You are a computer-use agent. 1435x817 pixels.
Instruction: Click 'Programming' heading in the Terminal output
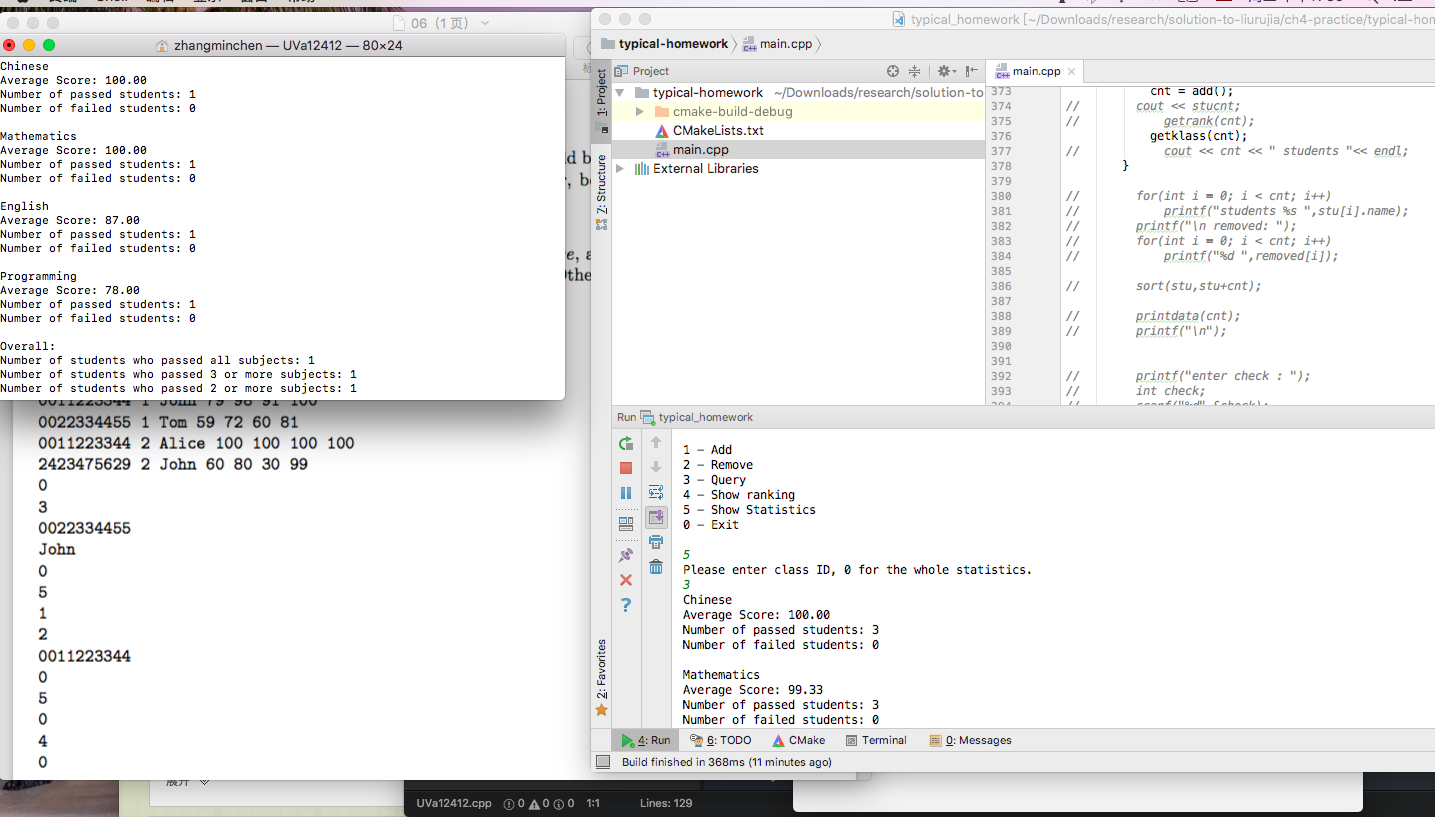(38, 276)
